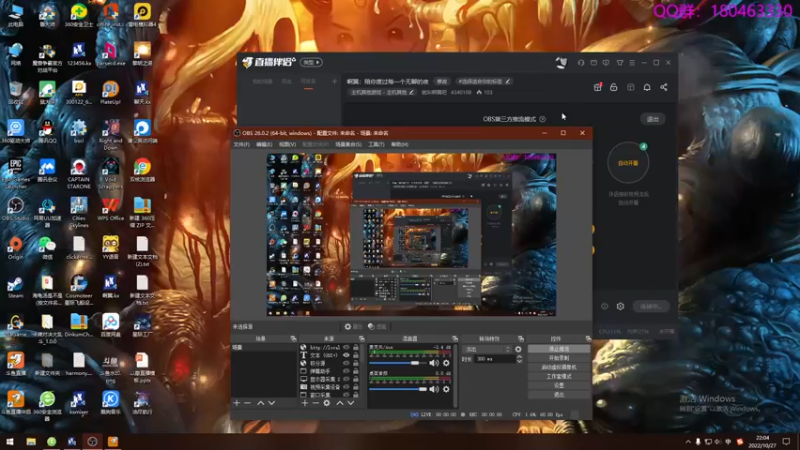
Task: Click 工作室模式 button in OBS
Action: tap(559, 377)
